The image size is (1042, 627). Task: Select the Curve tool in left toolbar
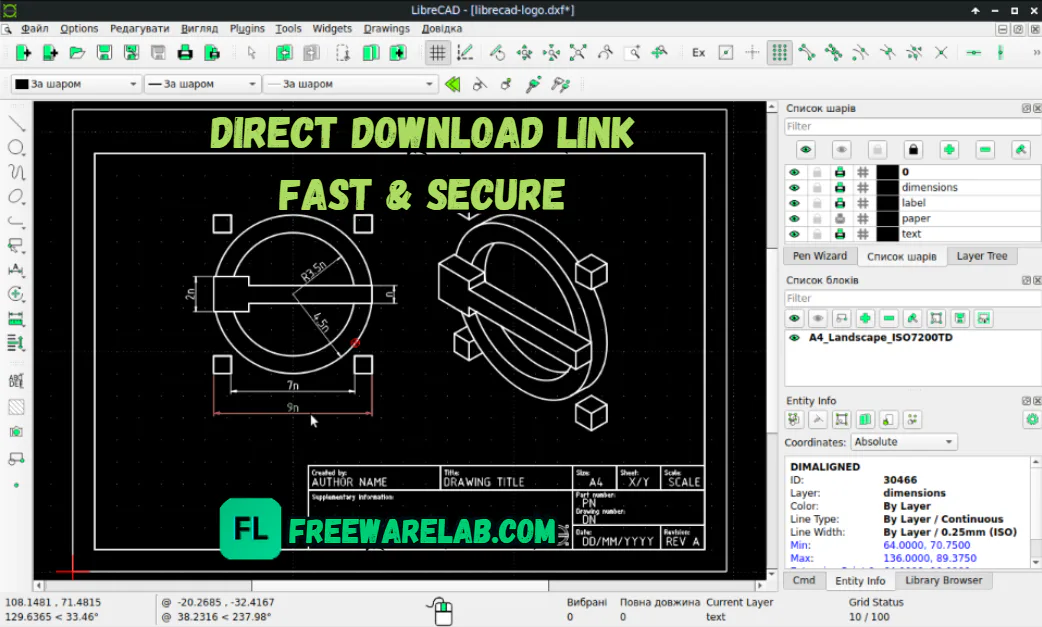16,172
